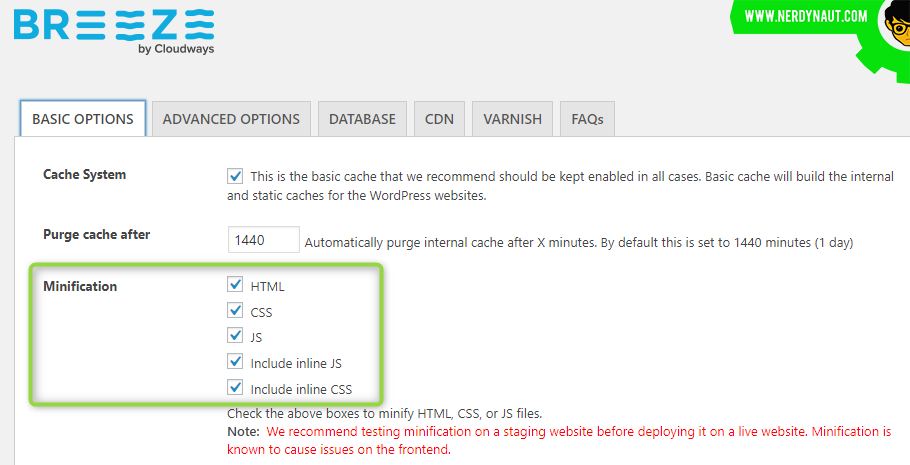Click the Cache System setting label
Image resolution: width=910 pixels, height=465 pixels.
click(x=84, y=175)
